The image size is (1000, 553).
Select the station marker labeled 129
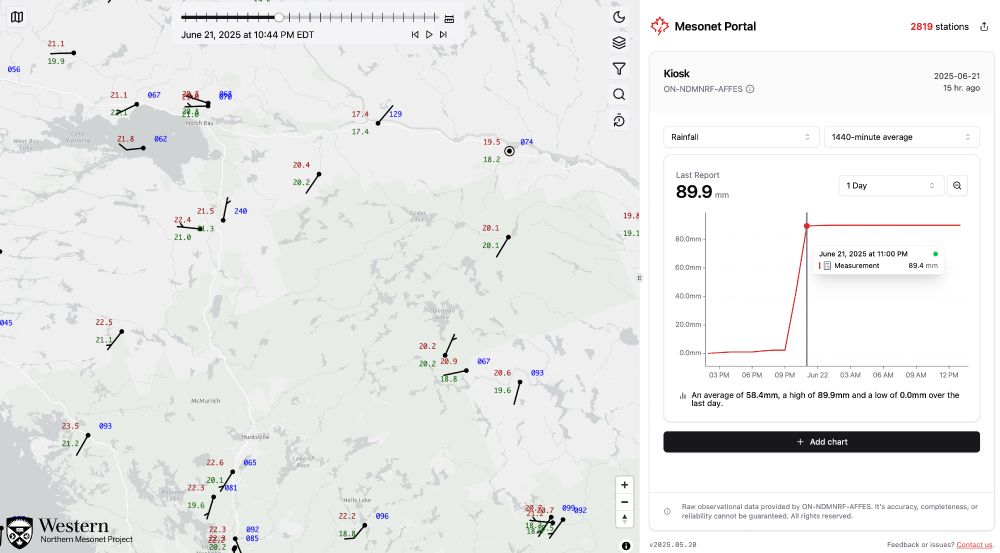[378, 123]
